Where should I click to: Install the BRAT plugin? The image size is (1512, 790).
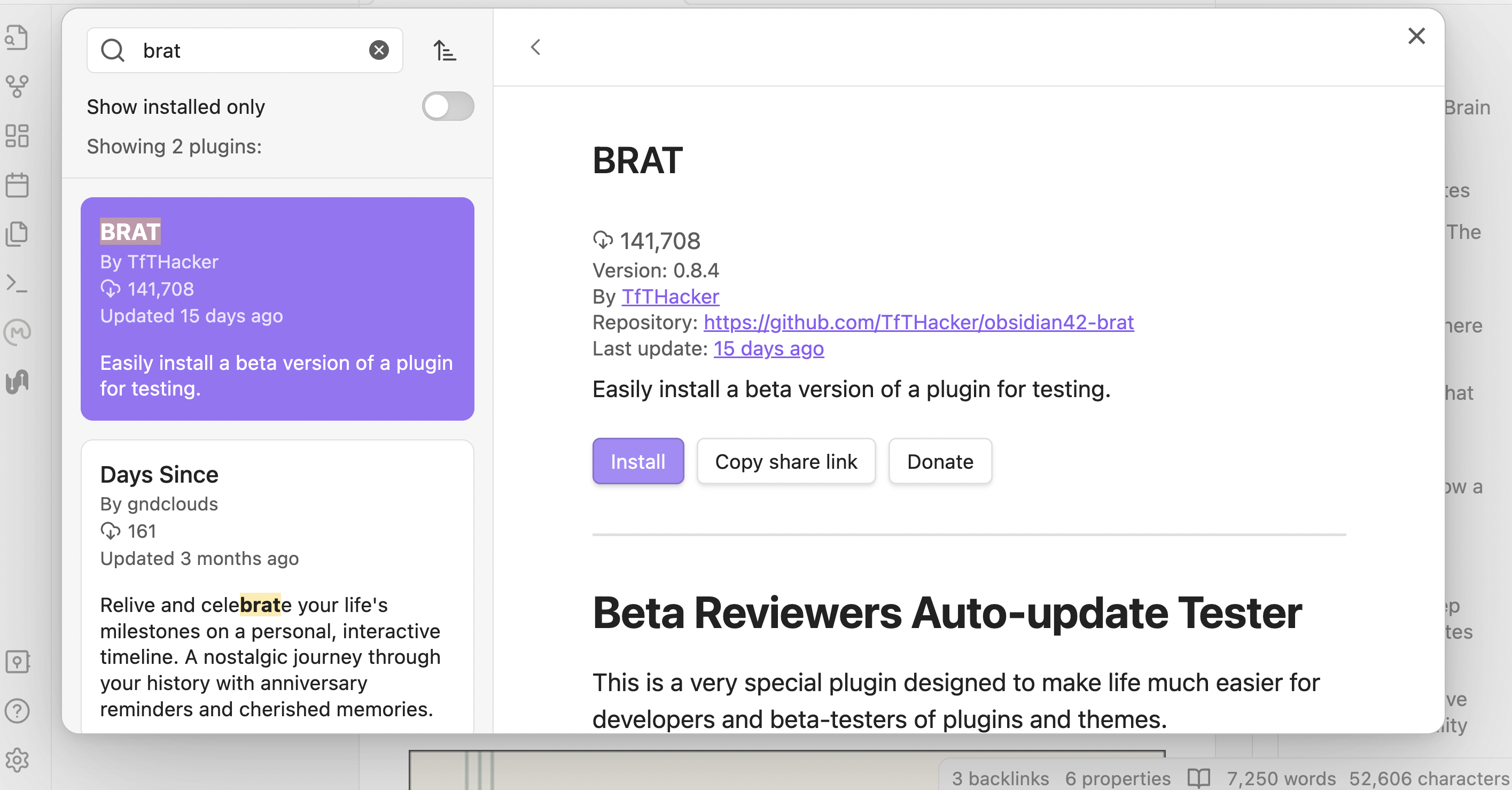(638, 462)
